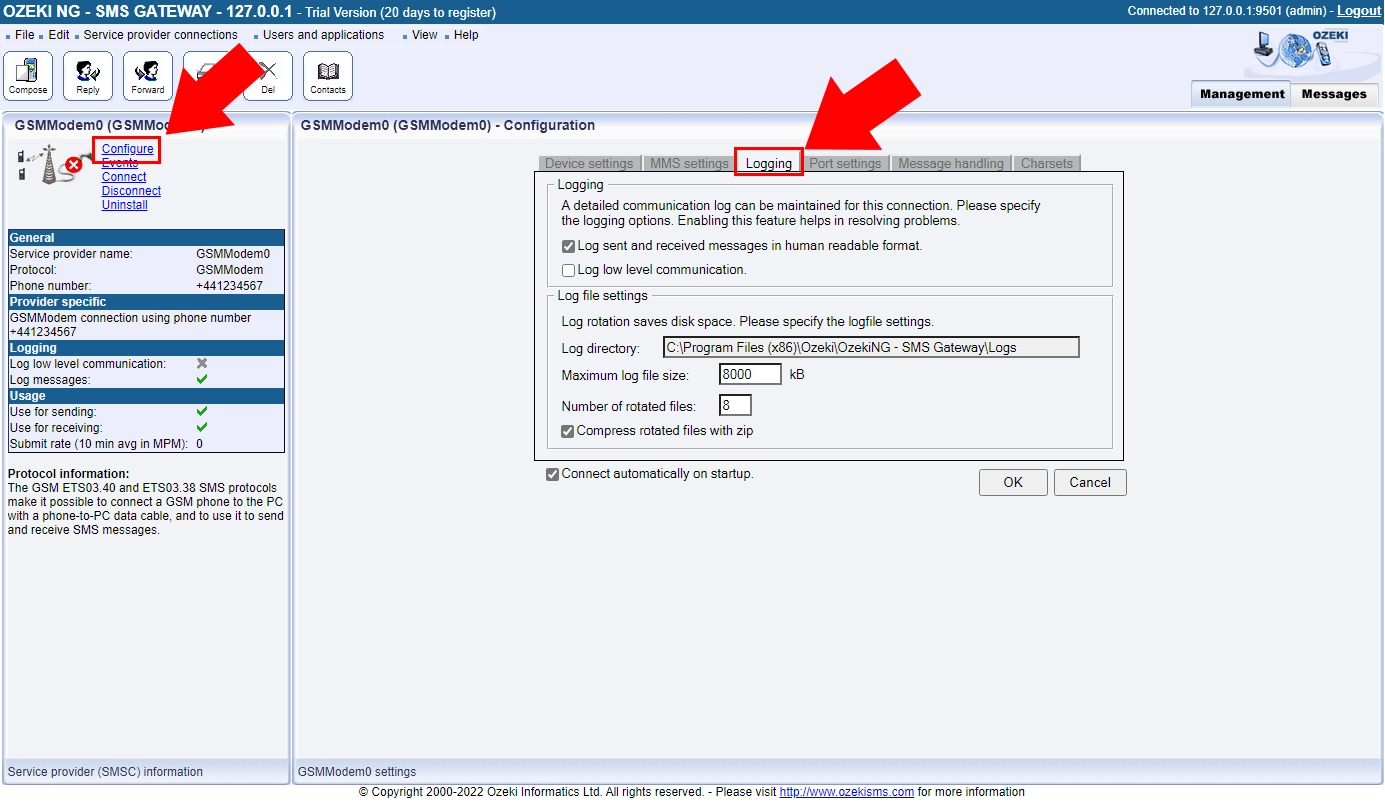Click the GSM modem antenna status icon
The image size is (1385, 809).
point(50,164)
